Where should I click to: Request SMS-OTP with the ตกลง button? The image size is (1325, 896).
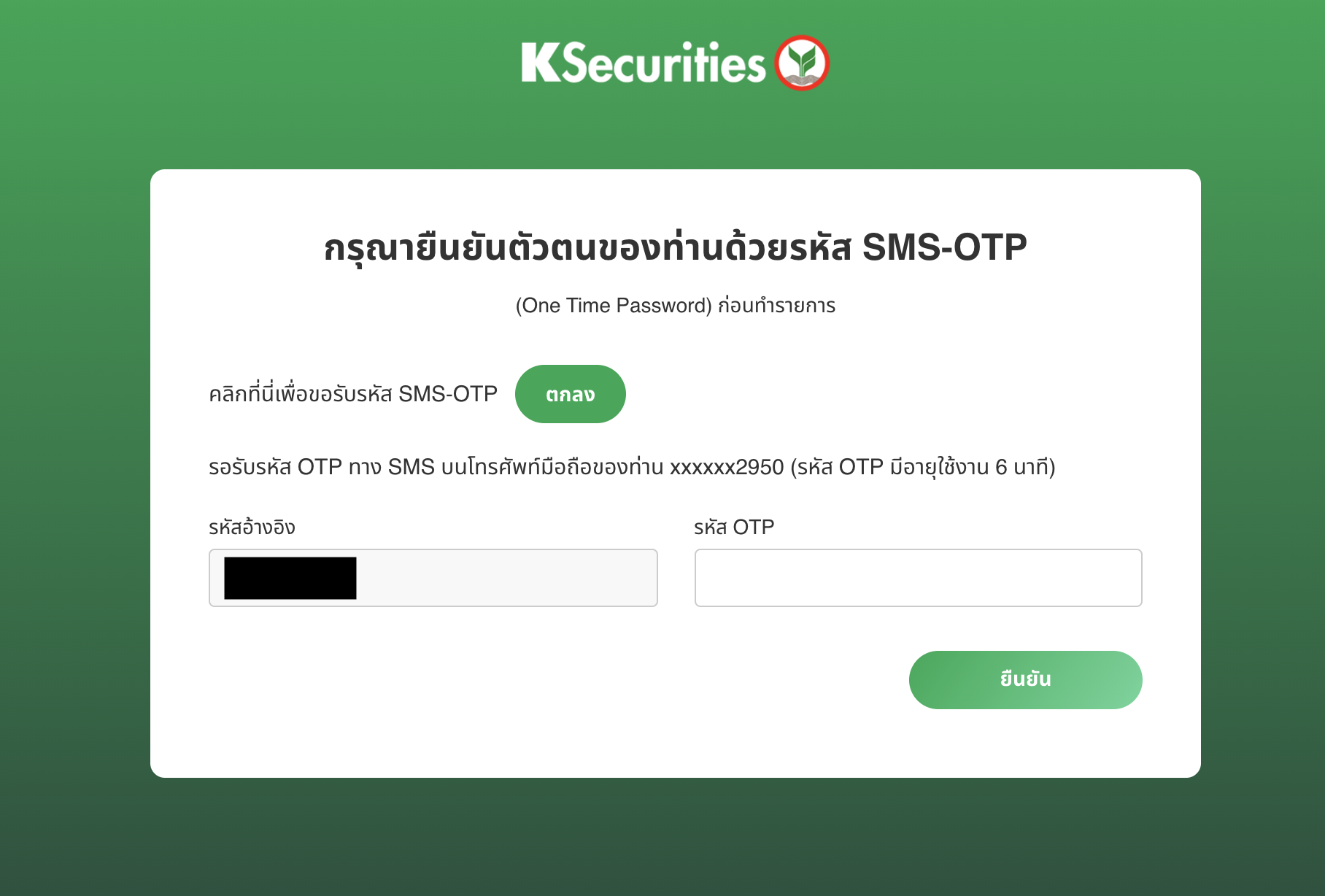click(571, 394)
